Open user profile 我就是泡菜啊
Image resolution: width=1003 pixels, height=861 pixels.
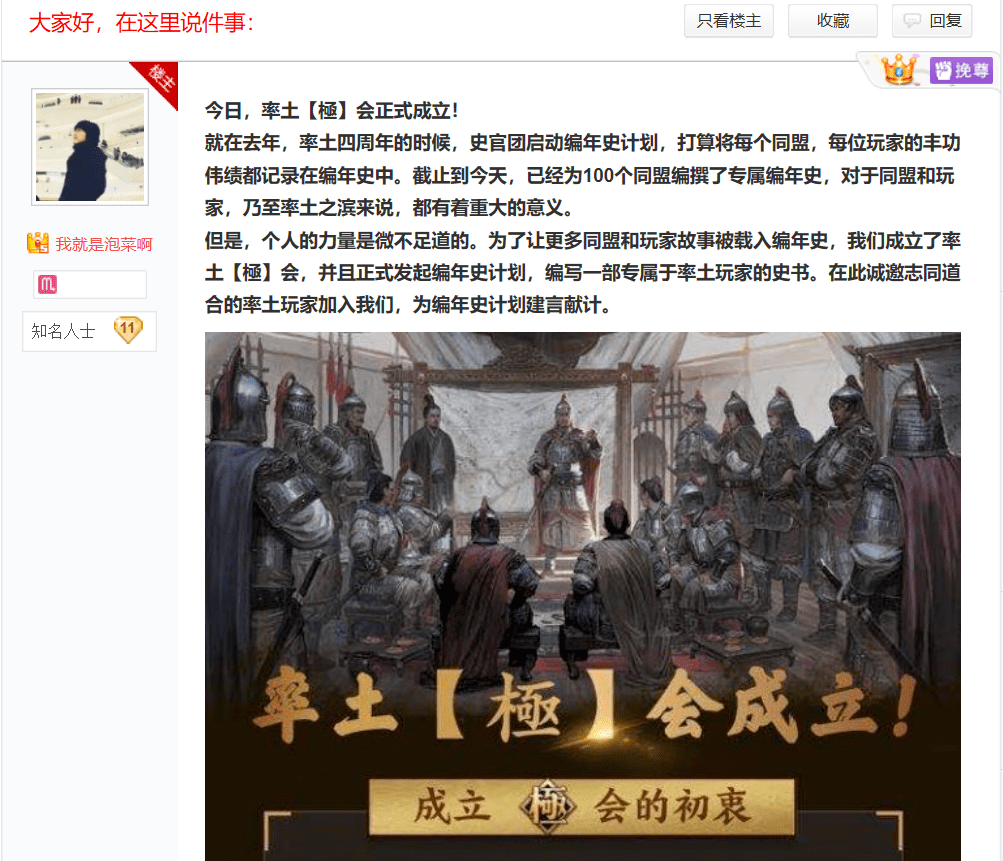point(104,244)
